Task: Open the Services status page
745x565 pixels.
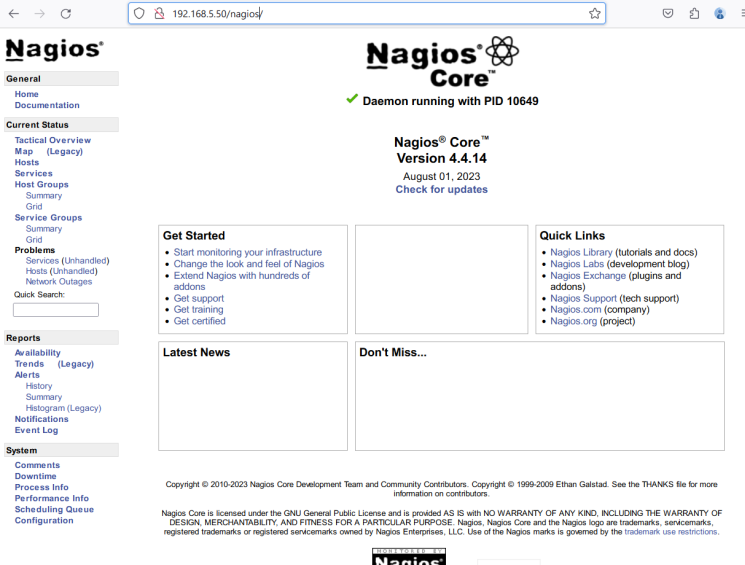Action: (34, 173)
